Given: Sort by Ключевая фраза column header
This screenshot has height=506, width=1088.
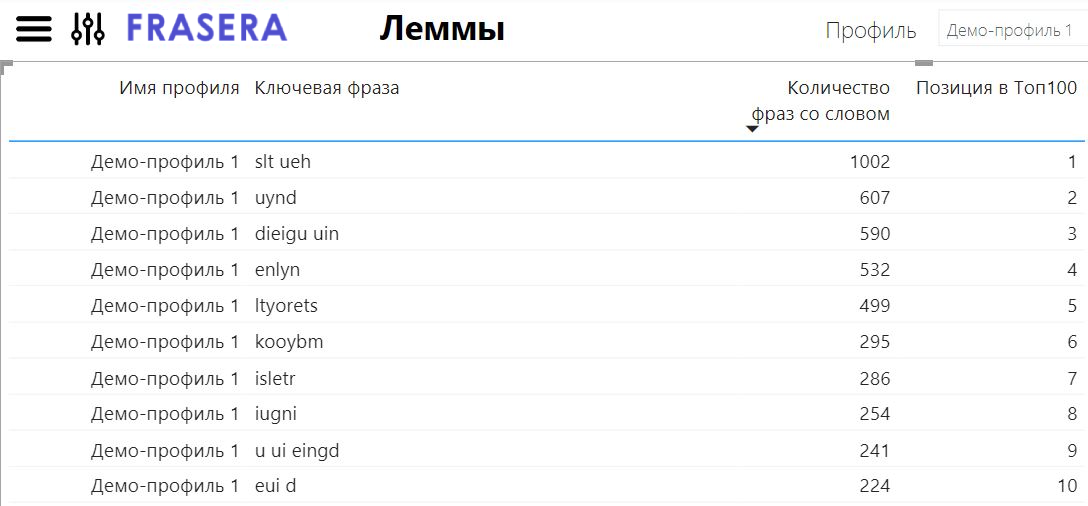Looking at the screenshot, I should [327, 88].
